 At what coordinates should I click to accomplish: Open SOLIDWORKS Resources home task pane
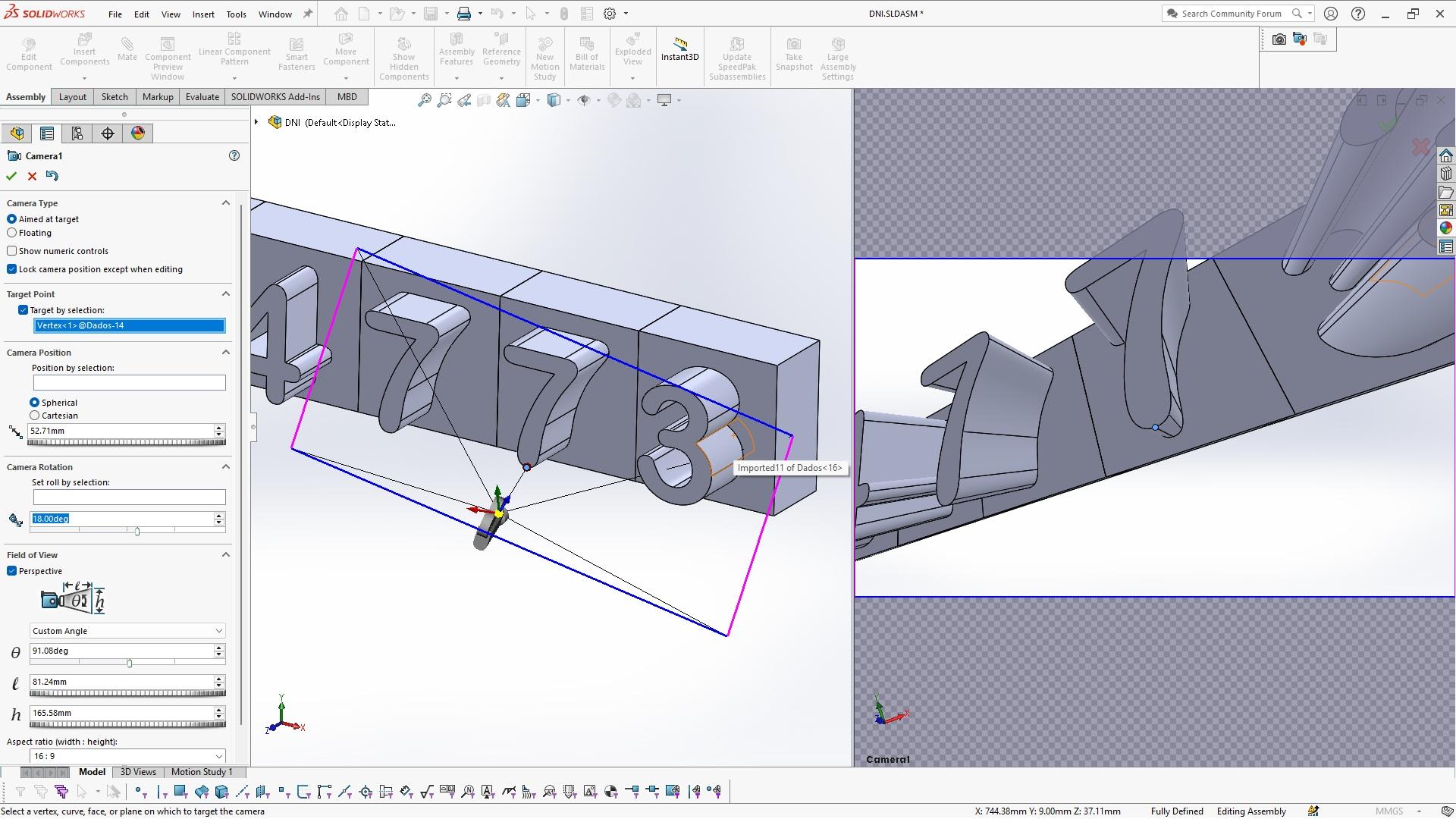coord(1446,156)
